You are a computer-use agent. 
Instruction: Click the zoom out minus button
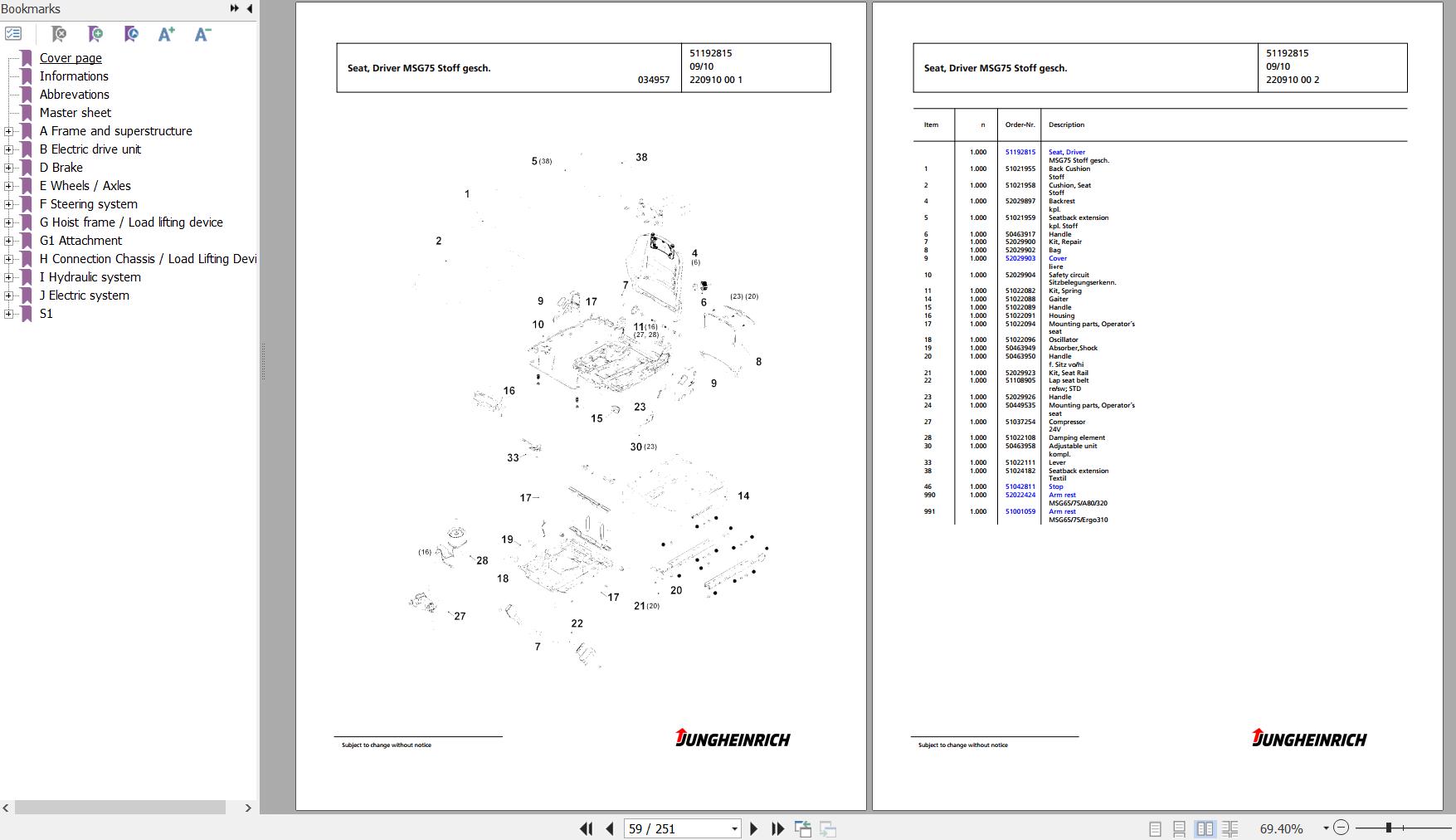pyautogui.click(x=1341, y=828)
